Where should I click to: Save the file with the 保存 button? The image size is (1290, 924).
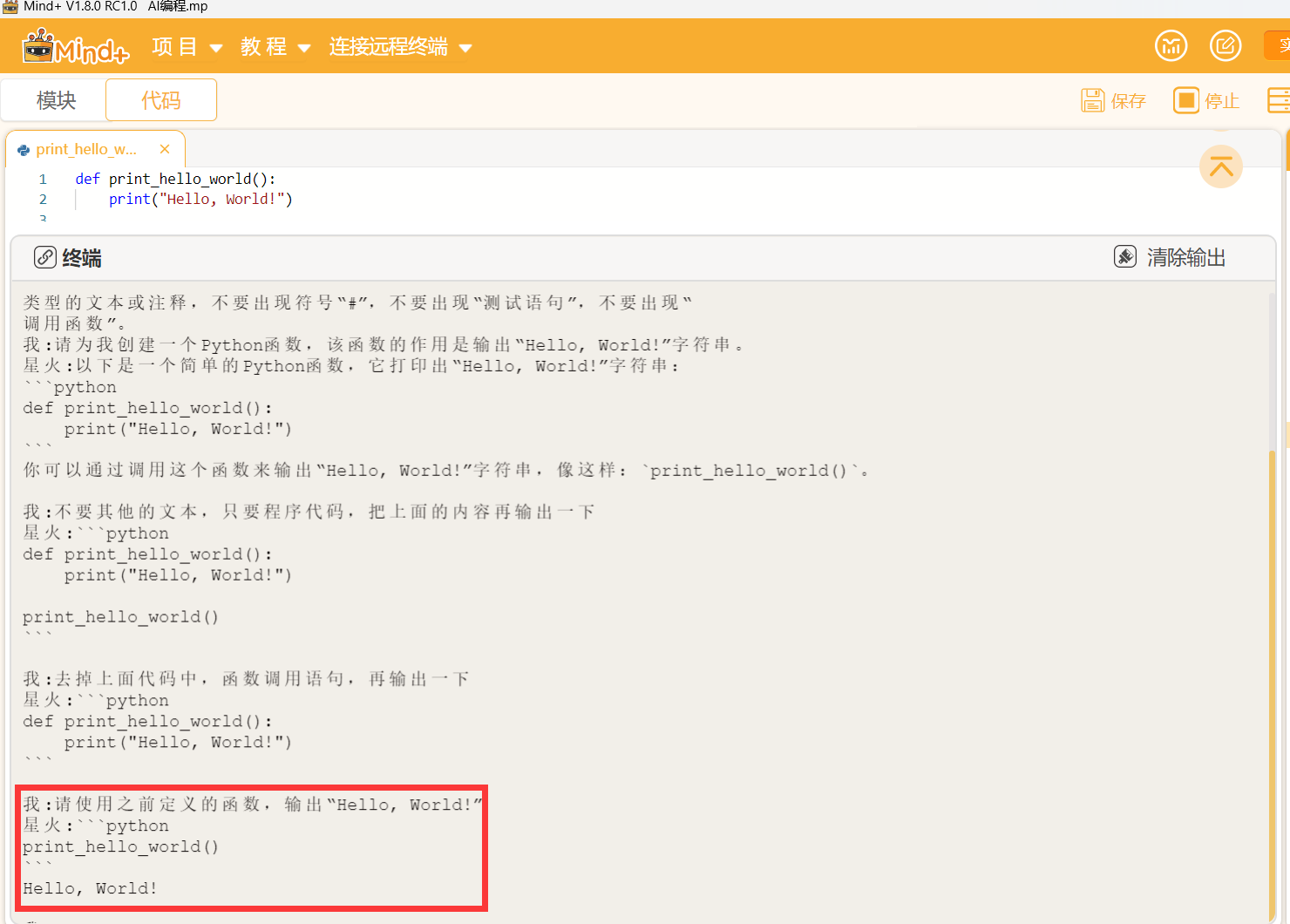pyautogui.click(x=1113, y=101)
